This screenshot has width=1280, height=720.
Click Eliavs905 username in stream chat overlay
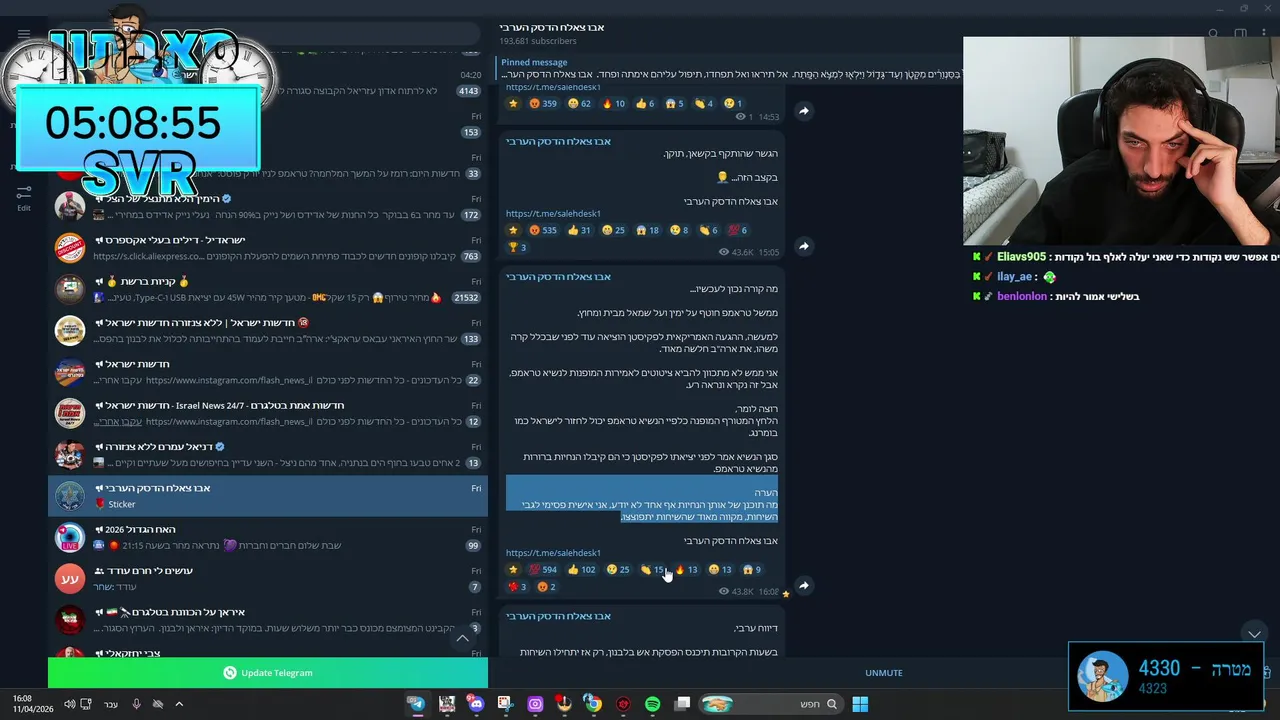click(x=1021, y=257)
